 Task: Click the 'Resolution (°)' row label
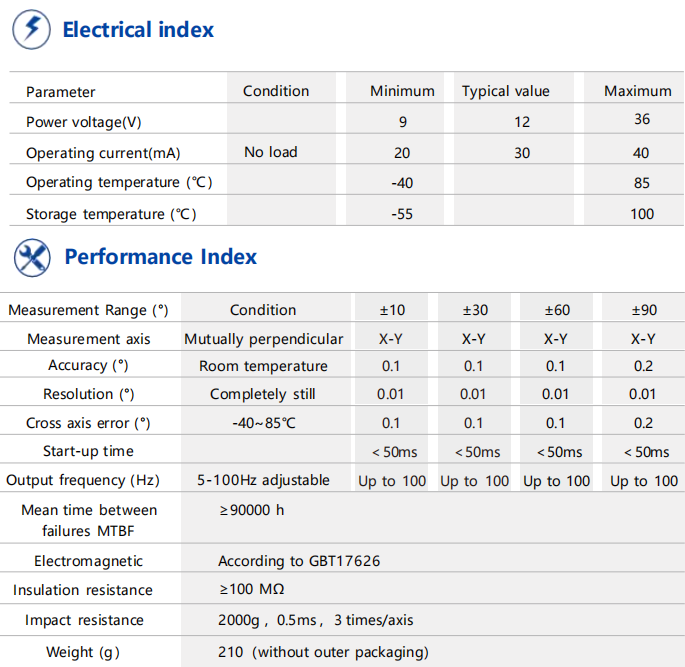point(89,394)
